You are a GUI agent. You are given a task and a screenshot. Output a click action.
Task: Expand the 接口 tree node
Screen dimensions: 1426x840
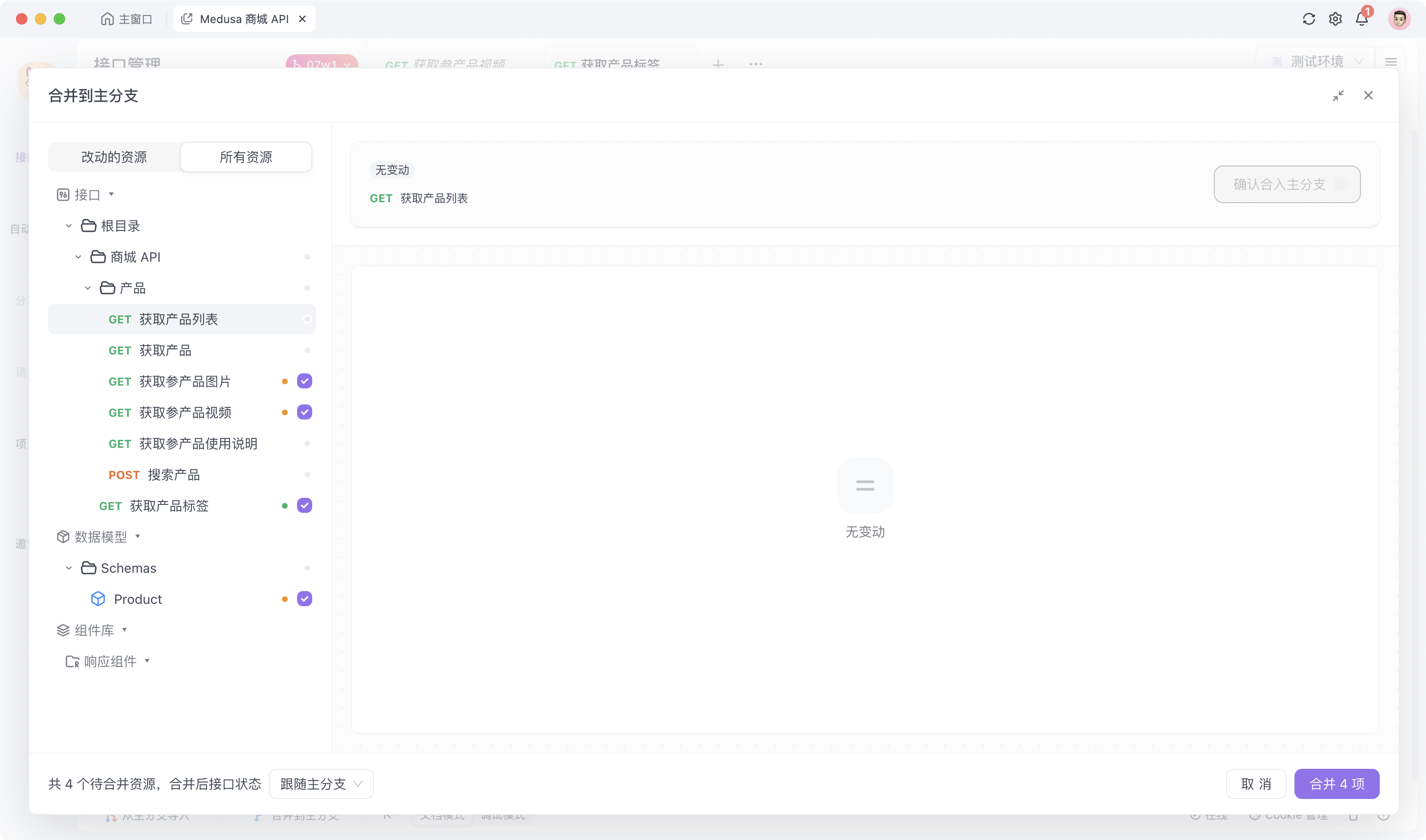point(113,194)
